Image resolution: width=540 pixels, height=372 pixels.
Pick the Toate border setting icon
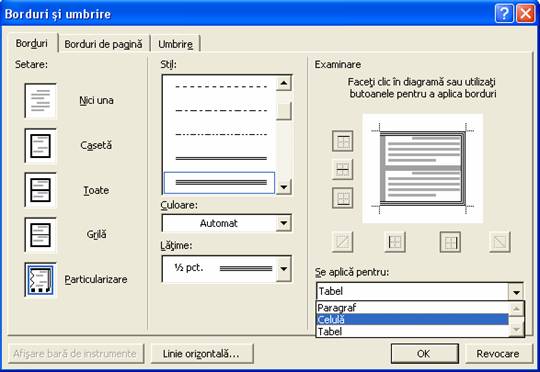pos(40,190)
